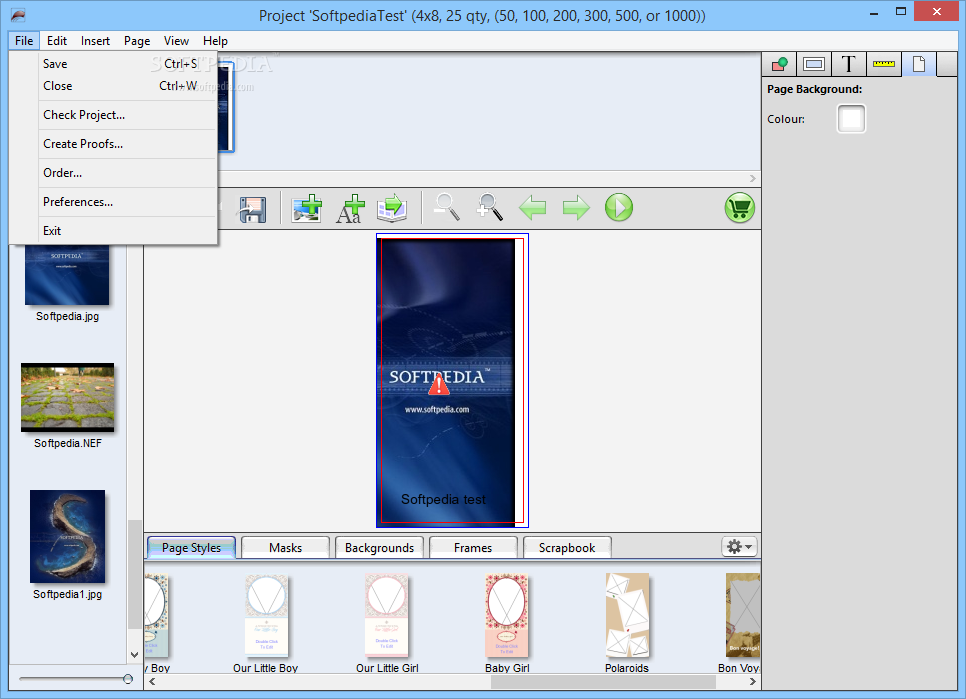
Task: Open the Help menu
Action: point(215,41)
